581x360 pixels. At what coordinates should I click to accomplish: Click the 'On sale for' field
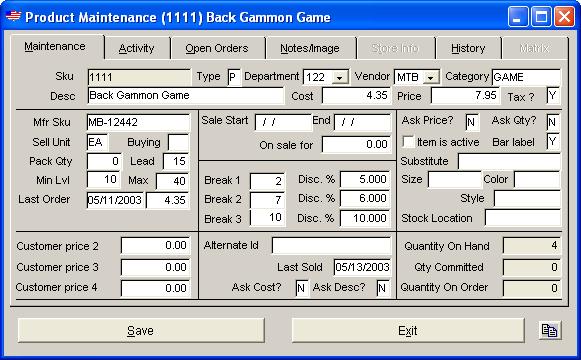coord(356,144)
